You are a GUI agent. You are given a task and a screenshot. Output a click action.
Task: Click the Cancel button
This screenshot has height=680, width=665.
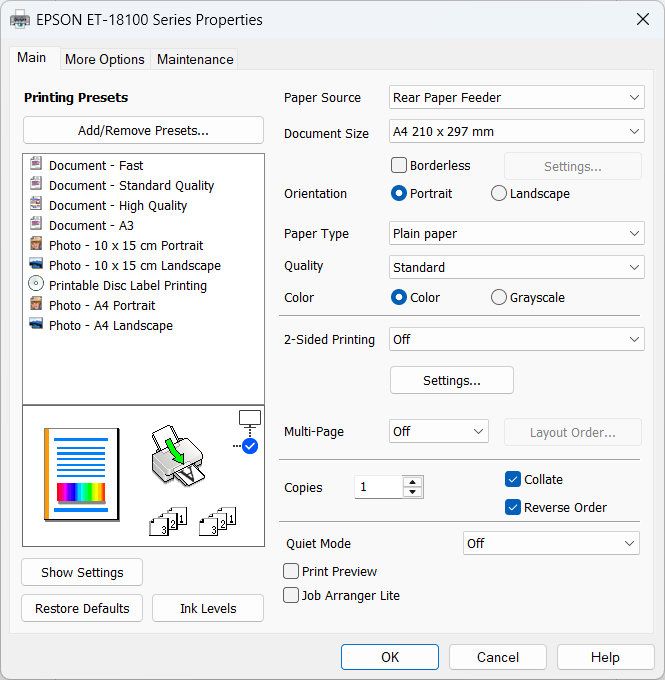click(x=498, y=657)
